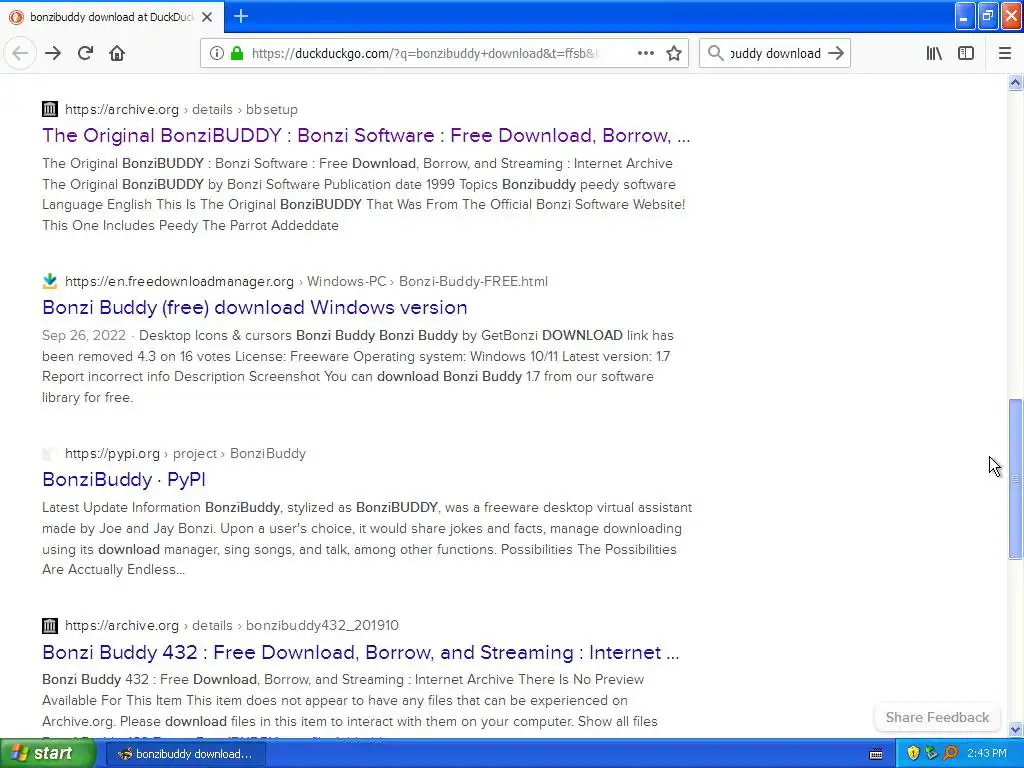This screenshot has height=768, width=1024.
Task: Select bonzibuddy download taskbar window button
Action: click(186, 754)
